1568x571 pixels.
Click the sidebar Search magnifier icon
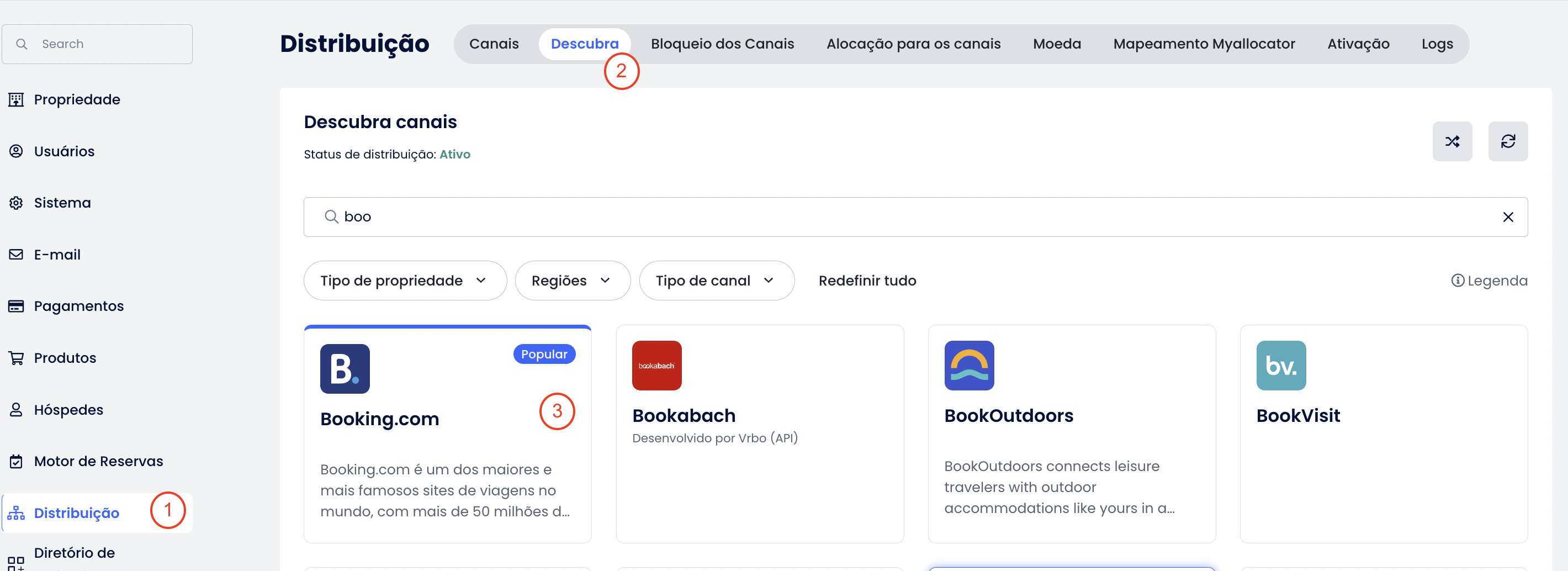click(22, 44)
